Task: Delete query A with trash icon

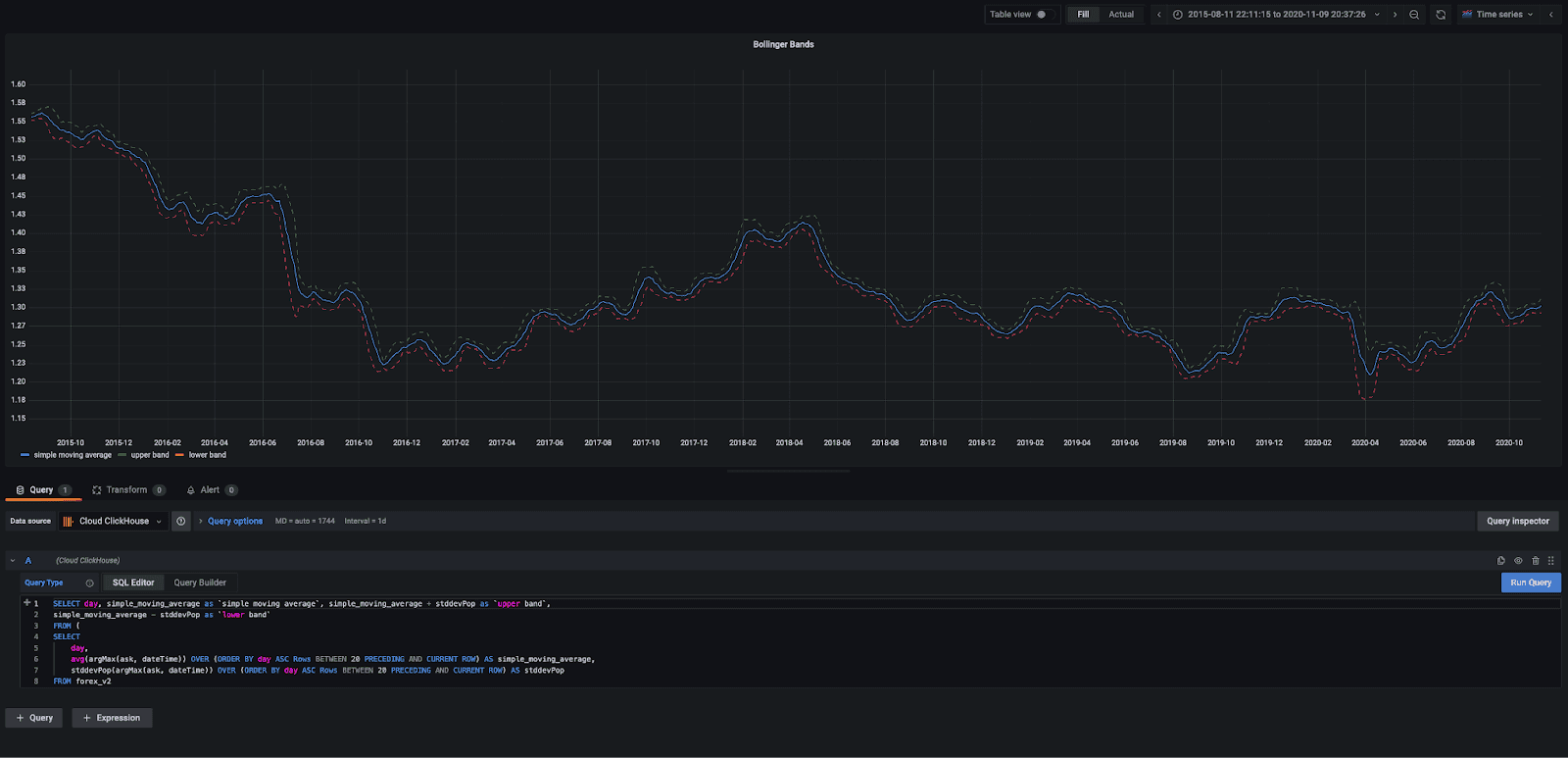Action: pos(1536,561)
